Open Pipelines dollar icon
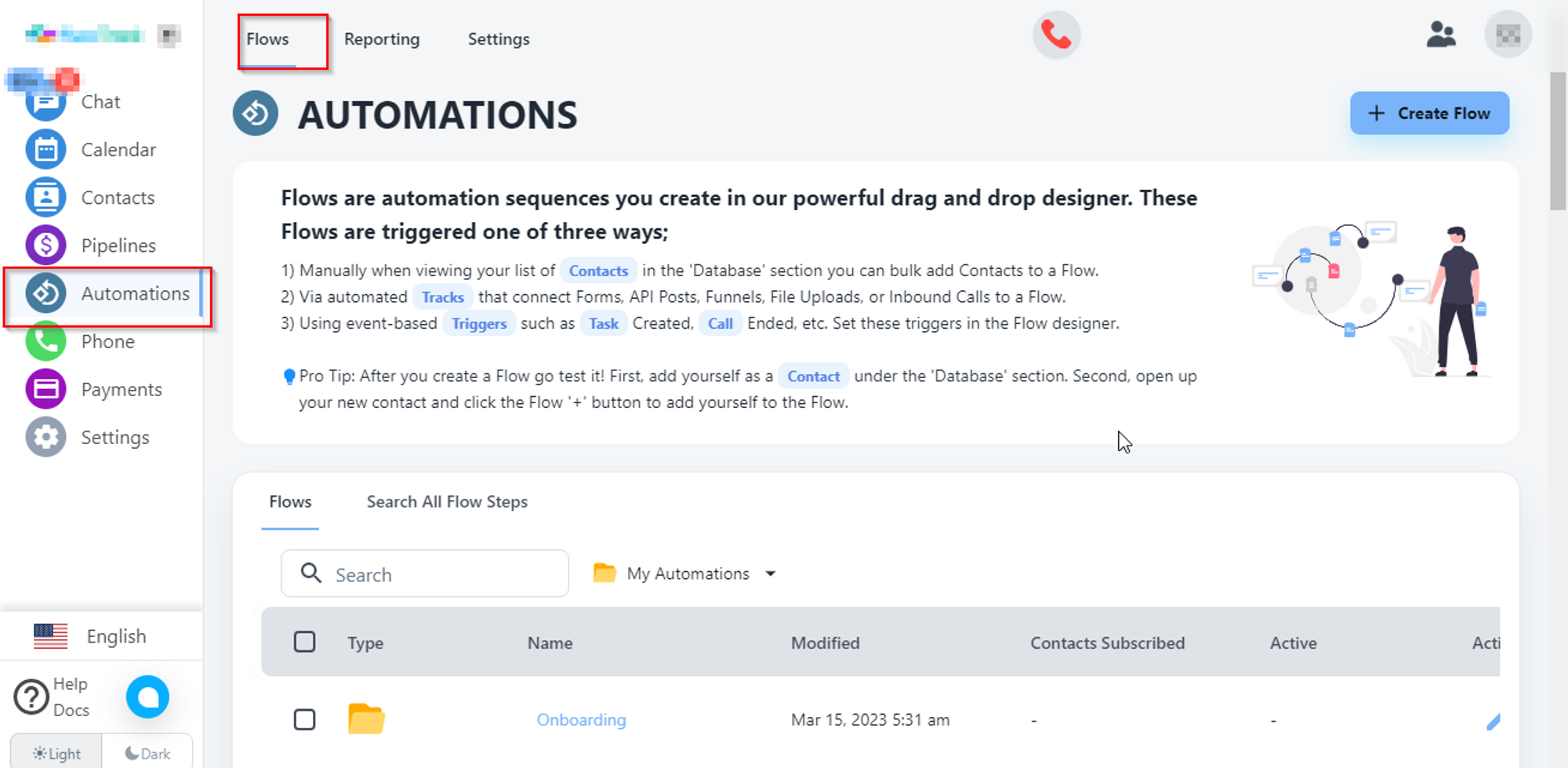The height and width of the screenshot is (768, 1568). [45, 246]
